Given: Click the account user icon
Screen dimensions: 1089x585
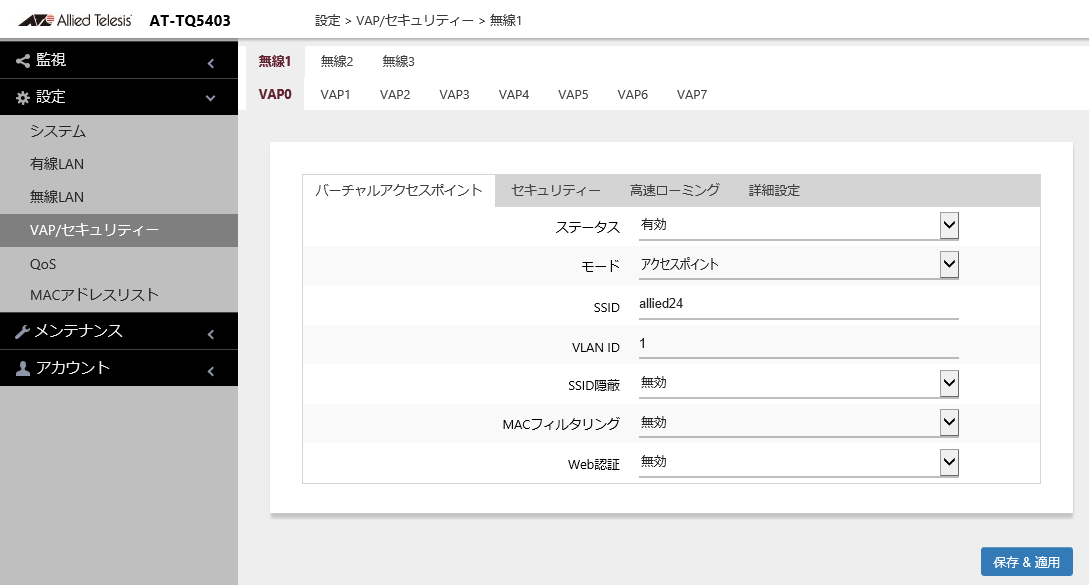Looking at the screenshot, I should [x=22, y=369].
